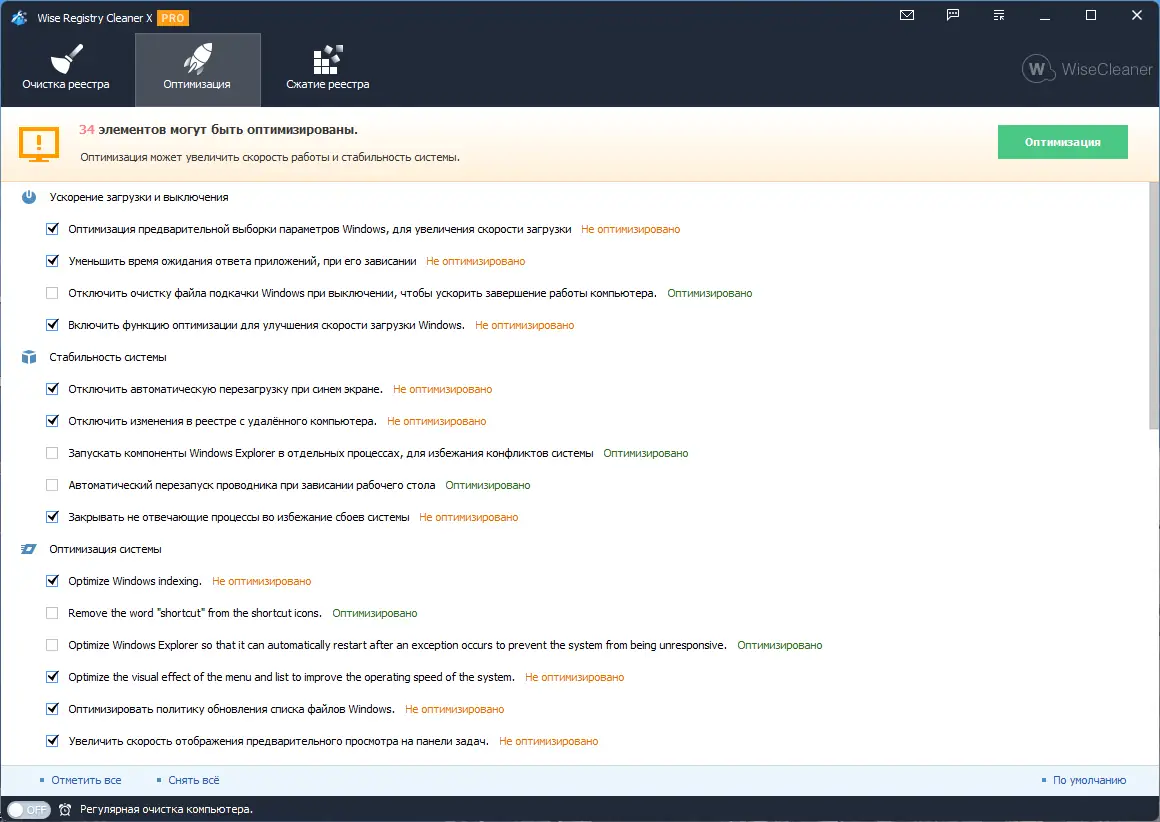Open the Сжатие реестра tab

(328, 70)
